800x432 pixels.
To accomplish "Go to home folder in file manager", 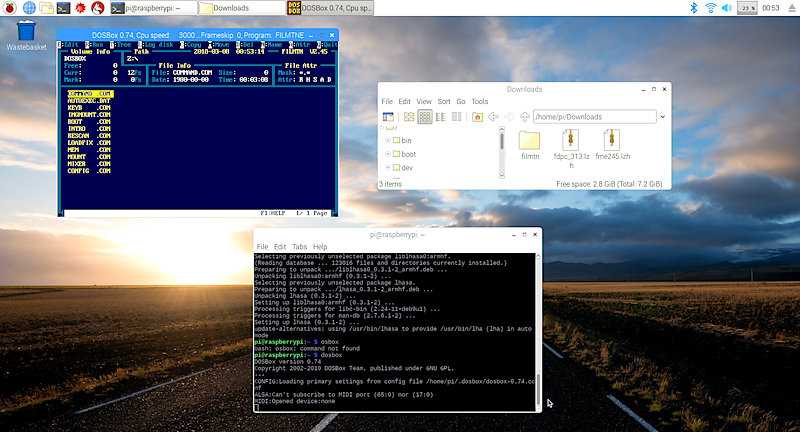I will tap(479, 117).
